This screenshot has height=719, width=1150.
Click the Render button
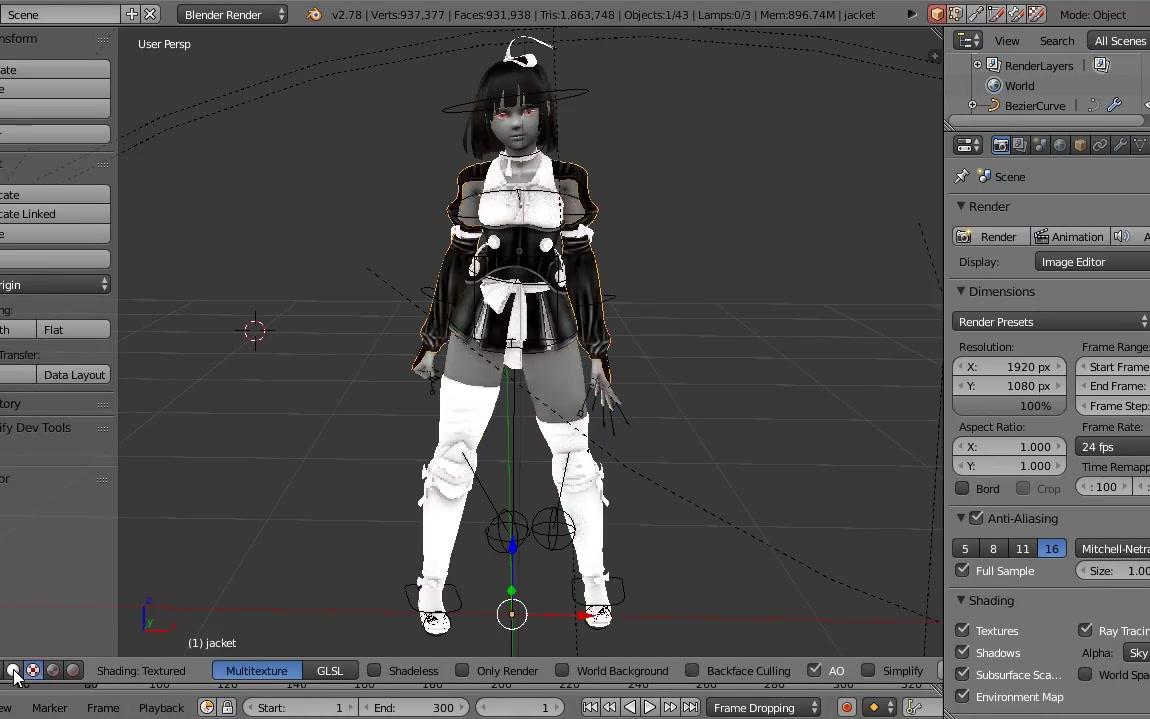990,236
